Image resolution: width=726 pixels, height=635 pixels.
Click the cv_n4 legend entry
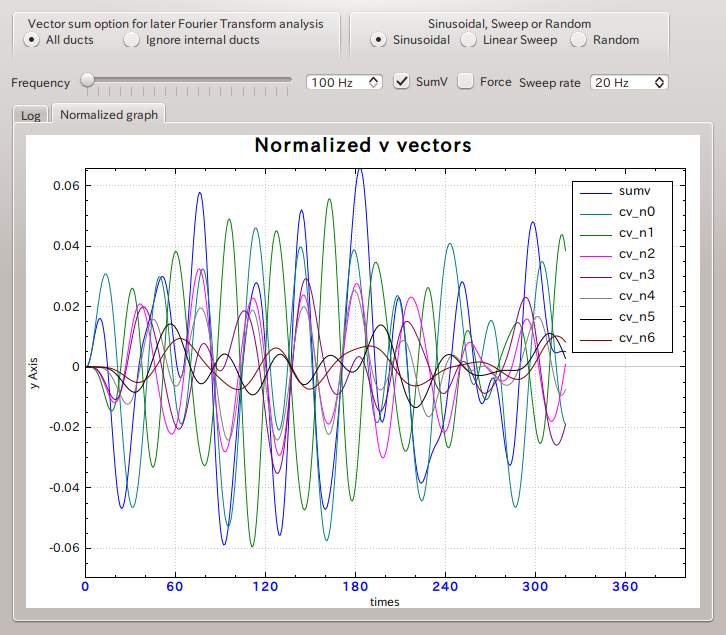pos(618,295)
